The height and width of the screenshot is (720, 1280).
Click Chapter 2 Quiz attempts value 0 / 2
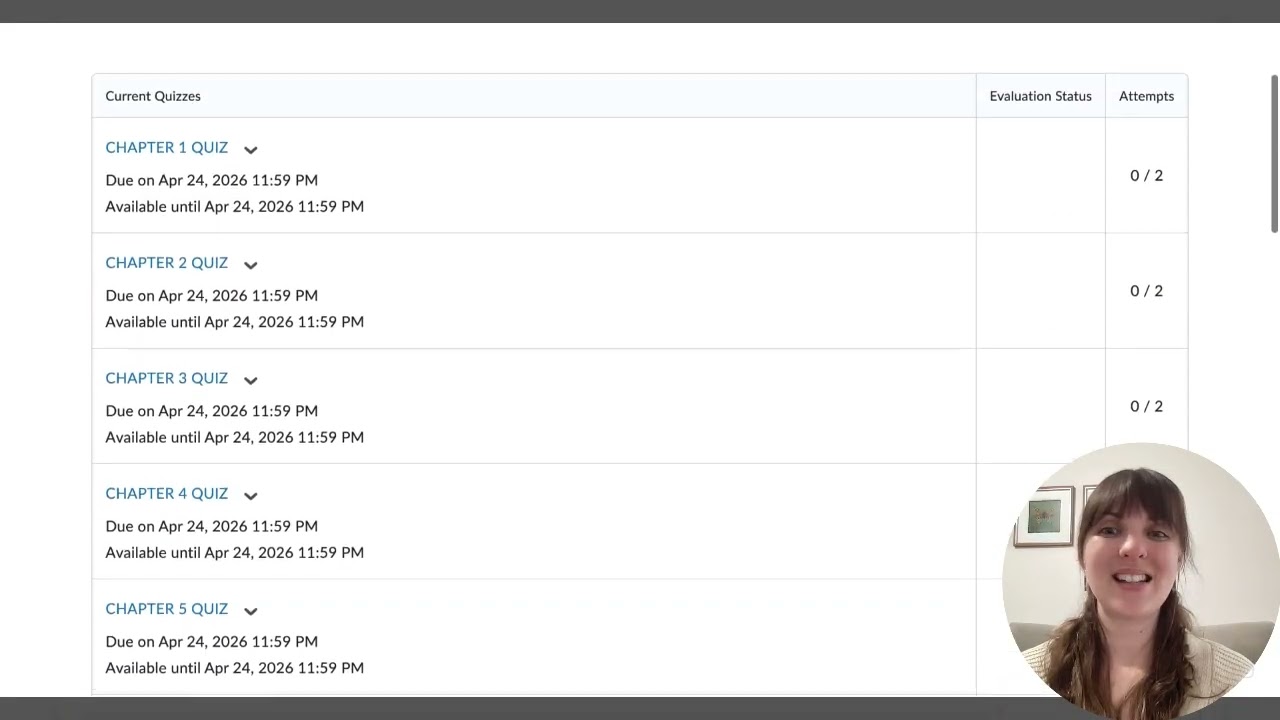click(1146, 291)
